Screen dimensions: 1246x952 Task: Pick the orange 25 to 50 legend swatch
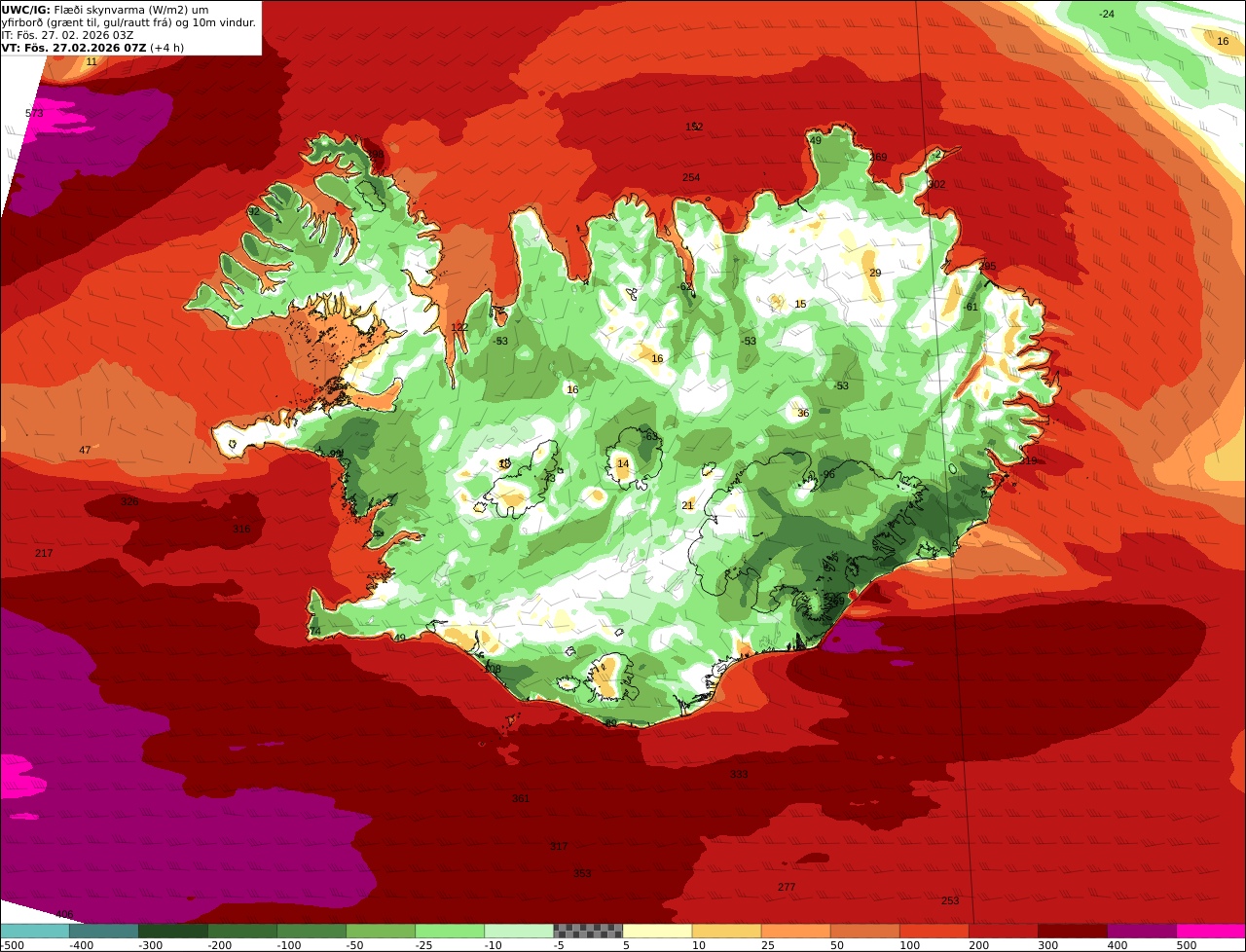pyautogui.click(x=795, y=931)
